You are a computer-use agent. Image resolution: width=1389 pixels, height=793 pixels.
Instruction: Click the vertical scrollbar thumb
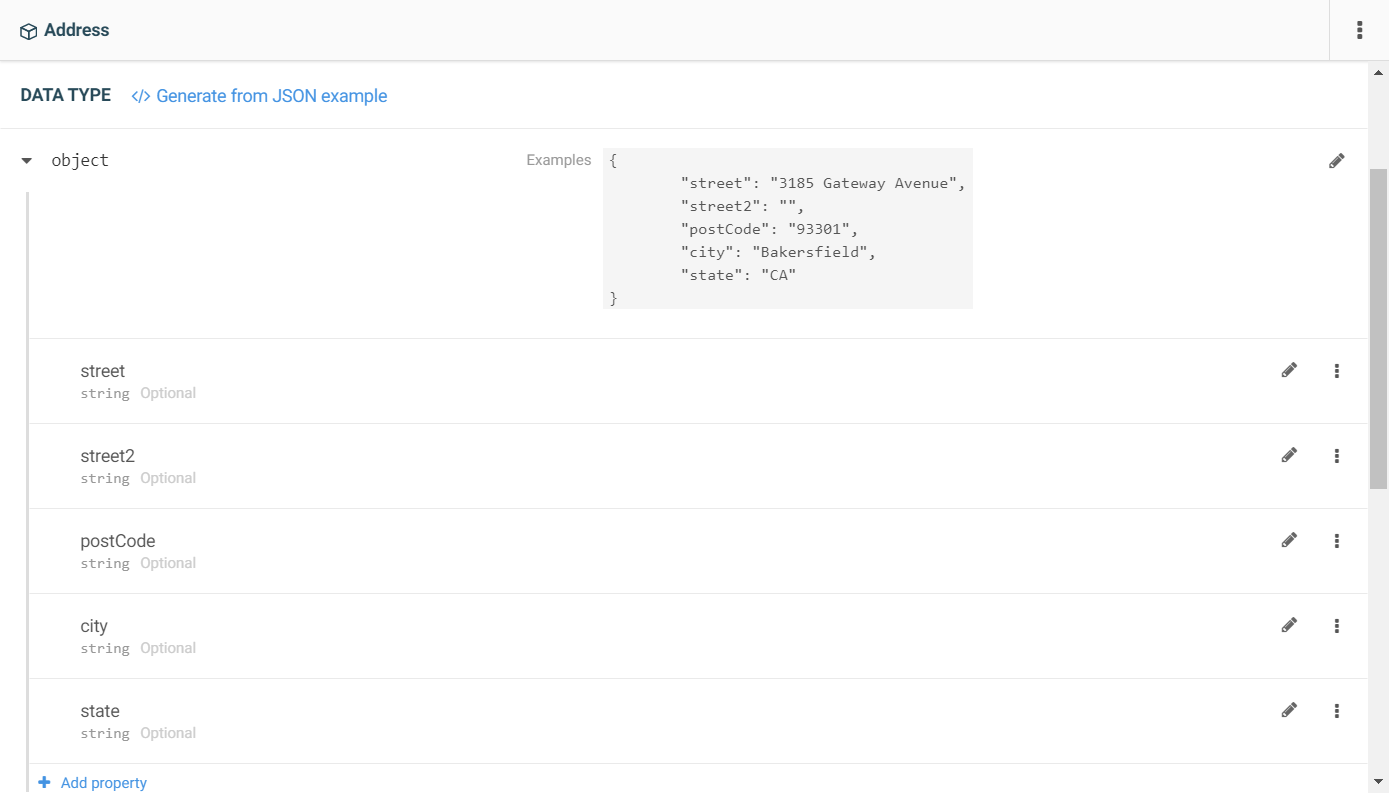pyautogui.click(x=1378, y=328)
